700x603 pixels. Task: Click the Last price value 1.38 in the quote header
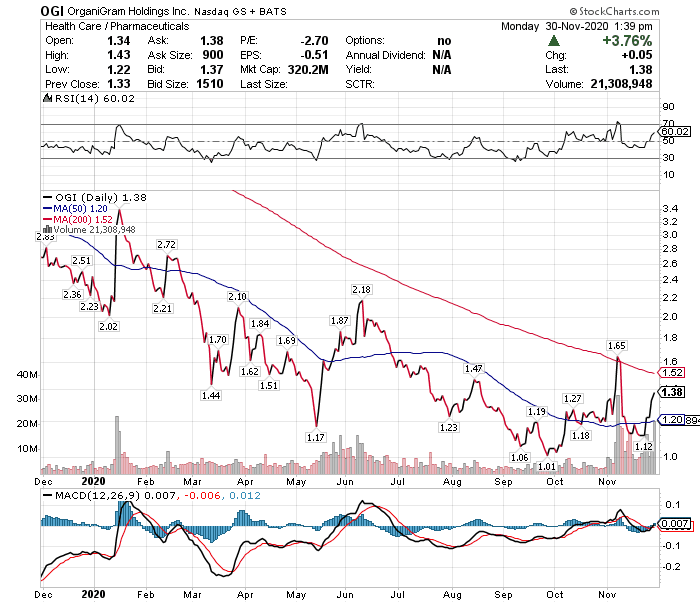pyautogui.click(x=641, y=70)
